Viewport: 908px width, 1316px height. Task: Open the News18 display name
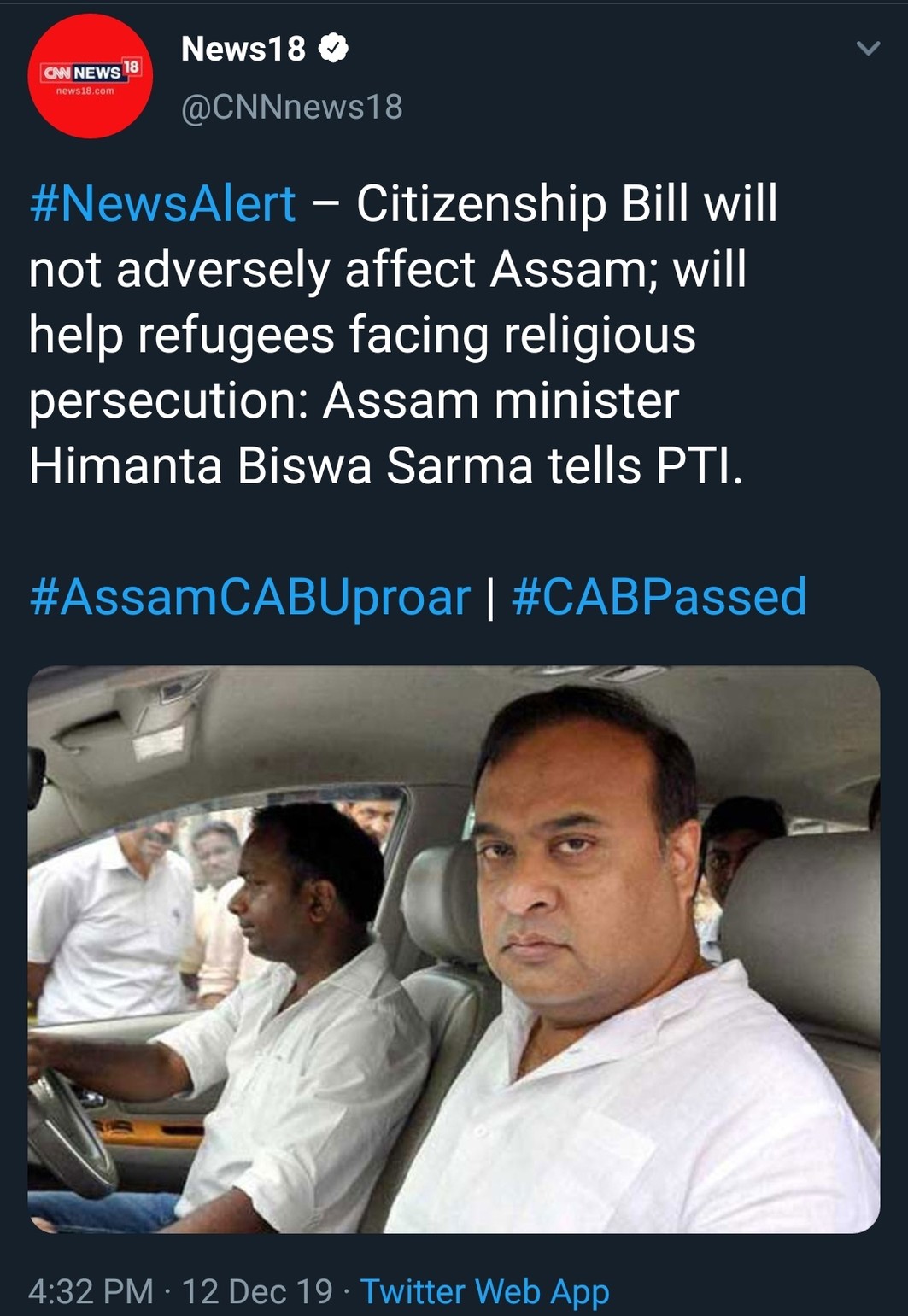tap(243, 49)
